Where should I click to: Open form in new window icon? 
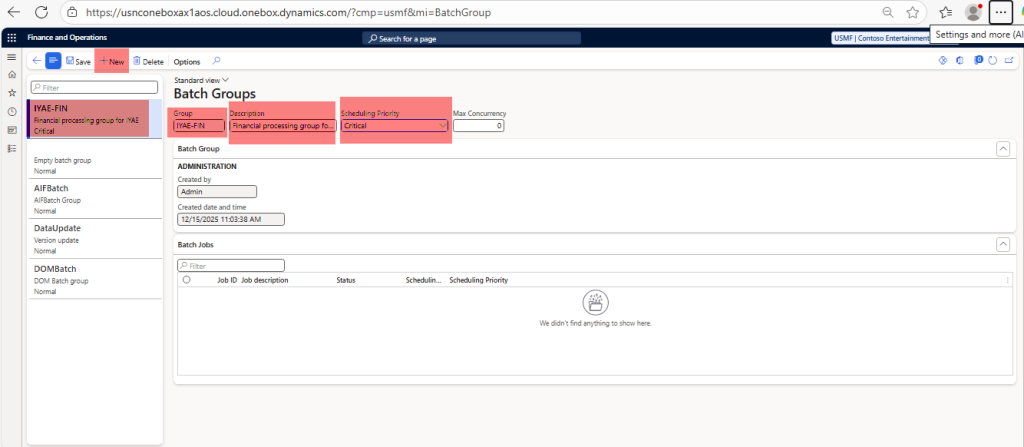coord(1008,61)
